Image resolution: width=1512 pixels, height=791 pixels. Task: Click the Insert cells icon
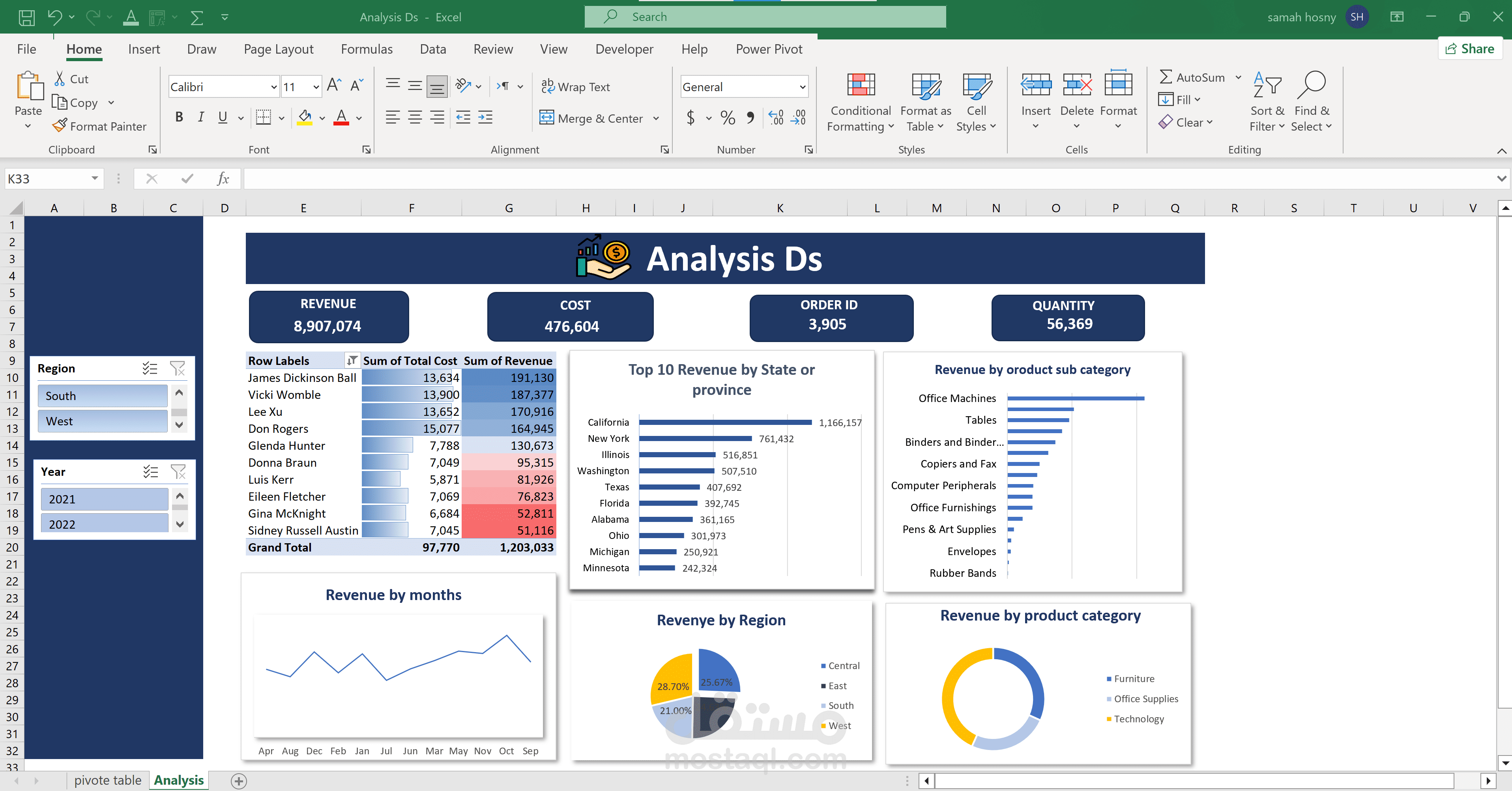click(x=1036, y=86)
